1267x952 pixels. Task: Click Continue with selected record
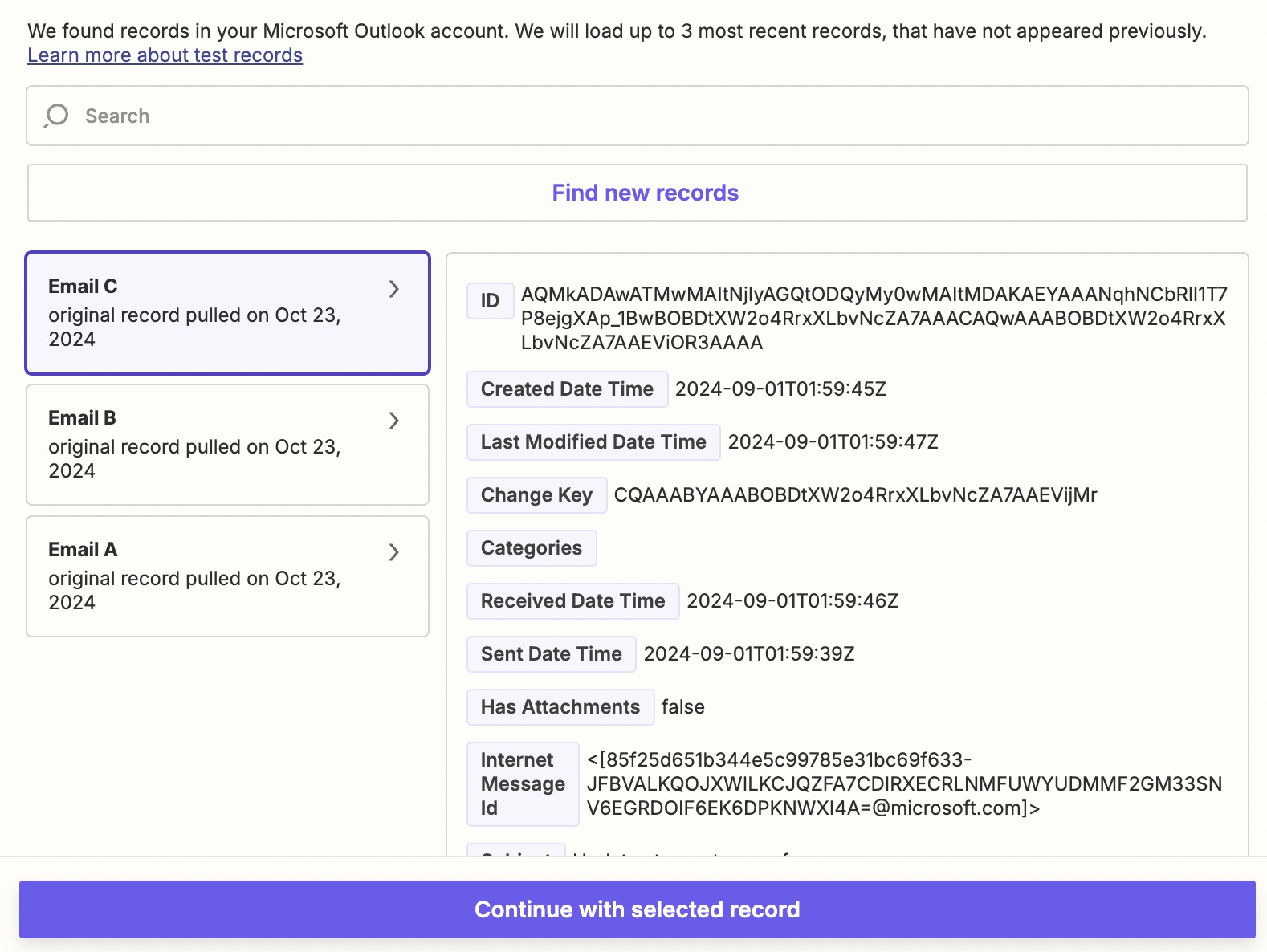click(638, 909)
